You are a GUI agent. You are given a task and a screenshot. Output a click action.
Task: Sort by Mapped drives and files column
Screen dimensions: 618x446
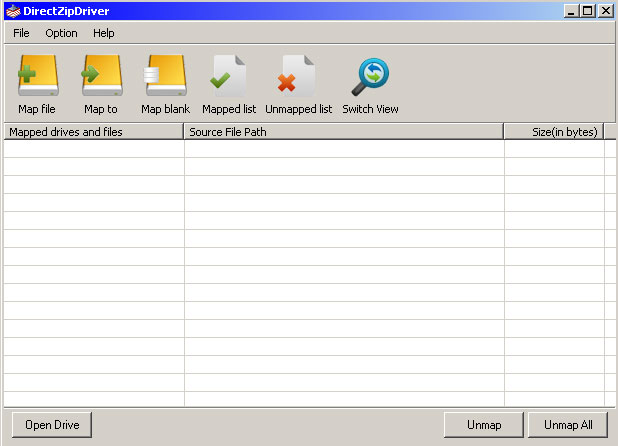pos(94,132)
